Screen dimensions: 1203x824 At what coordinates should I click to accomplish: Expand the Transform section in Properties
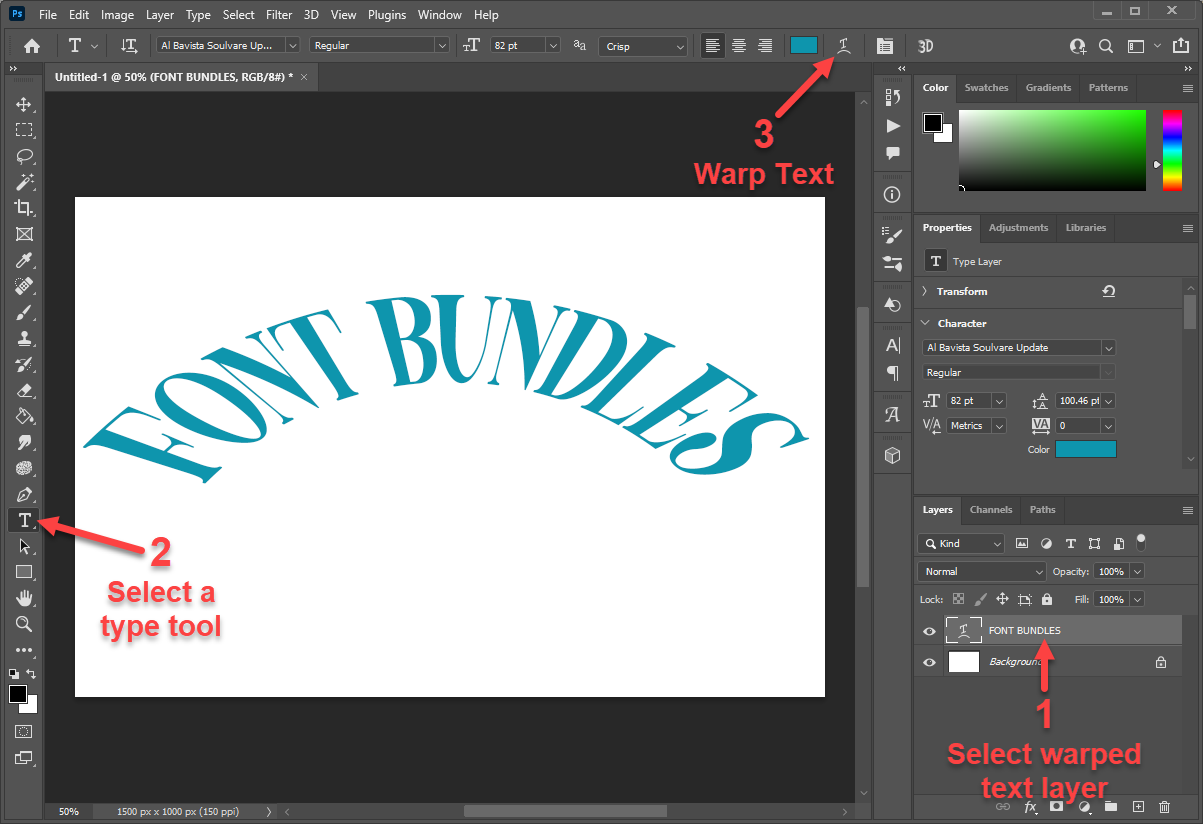(x=923, y=291)
